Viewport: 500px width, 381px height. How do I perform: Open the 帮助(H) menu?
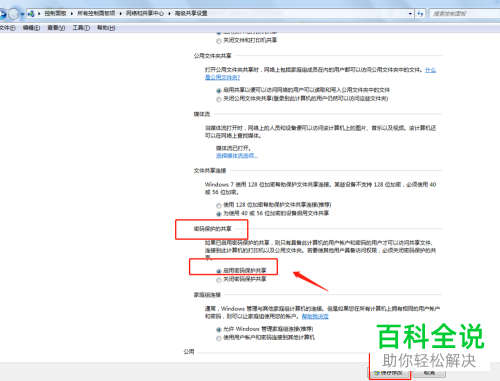106,28
